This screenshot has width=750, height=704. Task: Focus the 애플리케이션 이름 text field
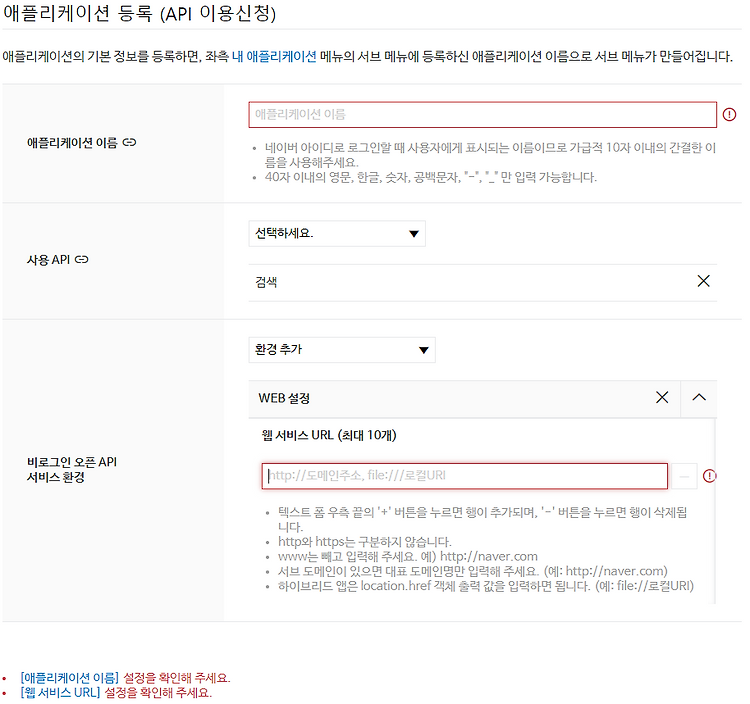click(483, 115)
